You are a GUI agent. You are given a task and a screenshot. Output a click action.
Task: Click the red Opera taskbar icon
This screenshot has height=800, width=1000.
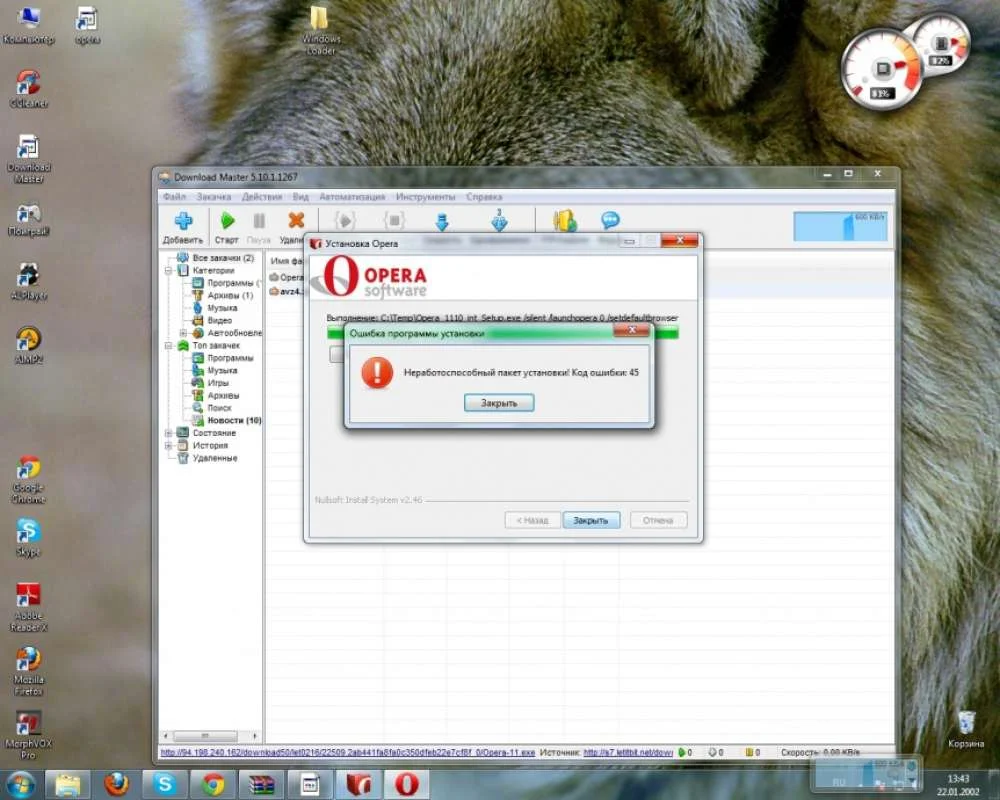(407, 785)
